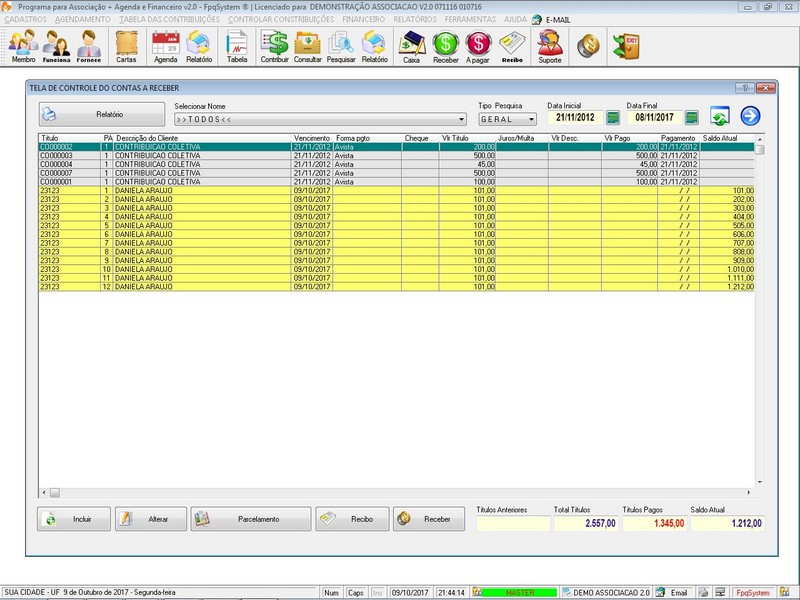This screenshot has height=600, width=800.
Task: Click the Pesquisar magnifier icon
Action: coord(341,46)
